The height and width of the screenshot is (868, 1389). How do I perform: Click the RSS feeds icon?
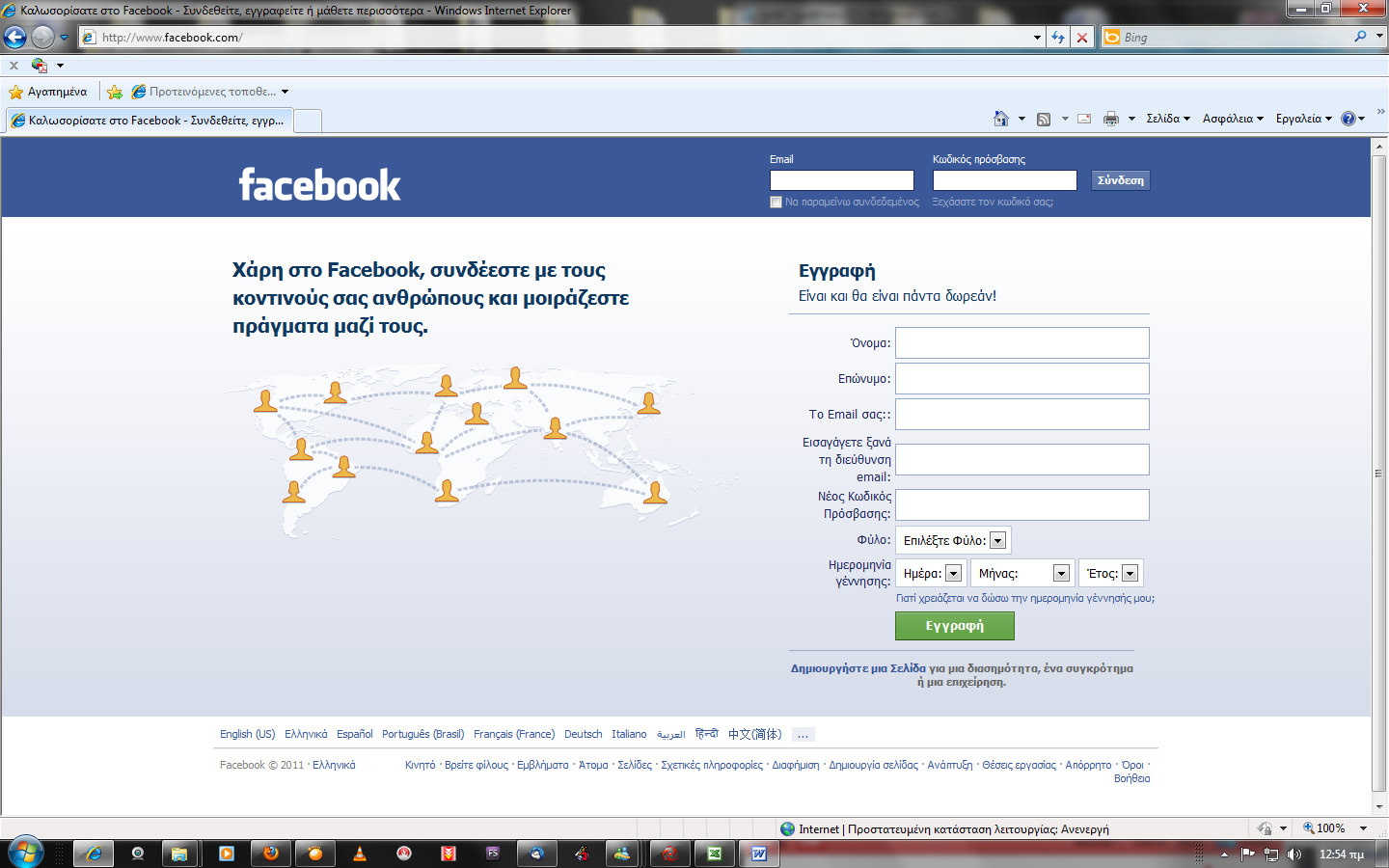(1044, 119)
